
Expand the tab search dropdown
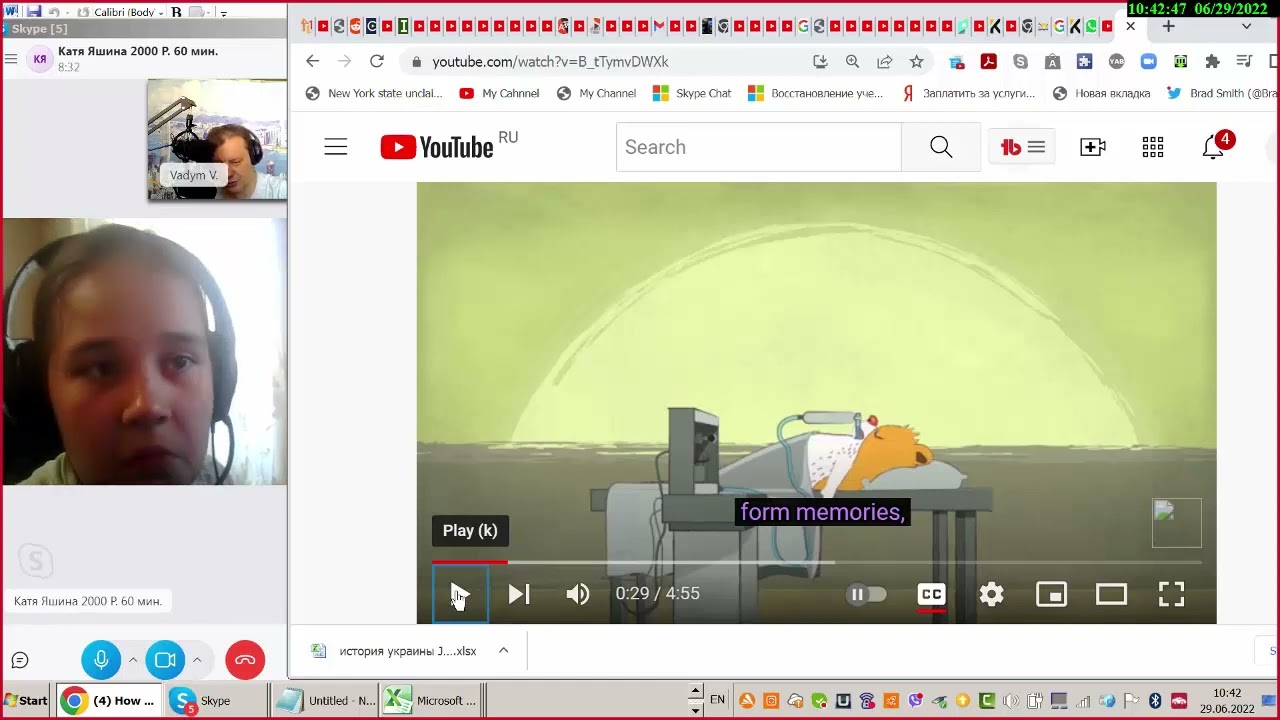pos(1246,26)
